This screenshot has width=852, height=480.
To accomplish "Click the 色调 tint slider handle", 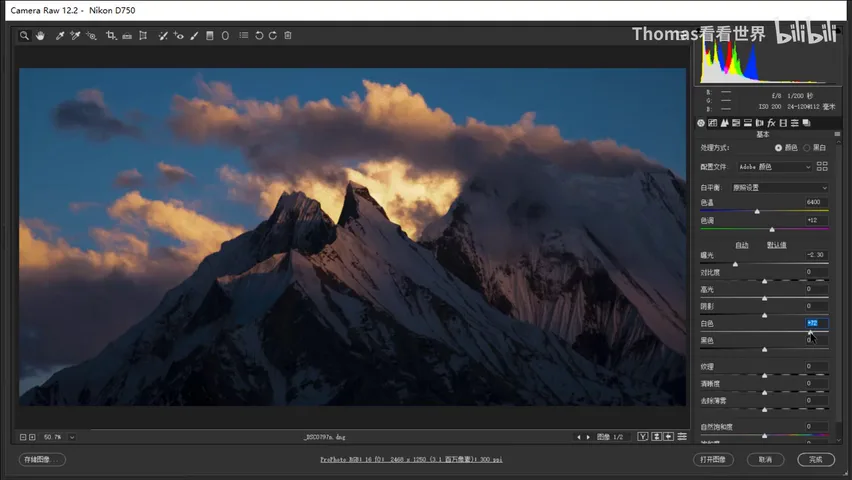I will [772, 229].
